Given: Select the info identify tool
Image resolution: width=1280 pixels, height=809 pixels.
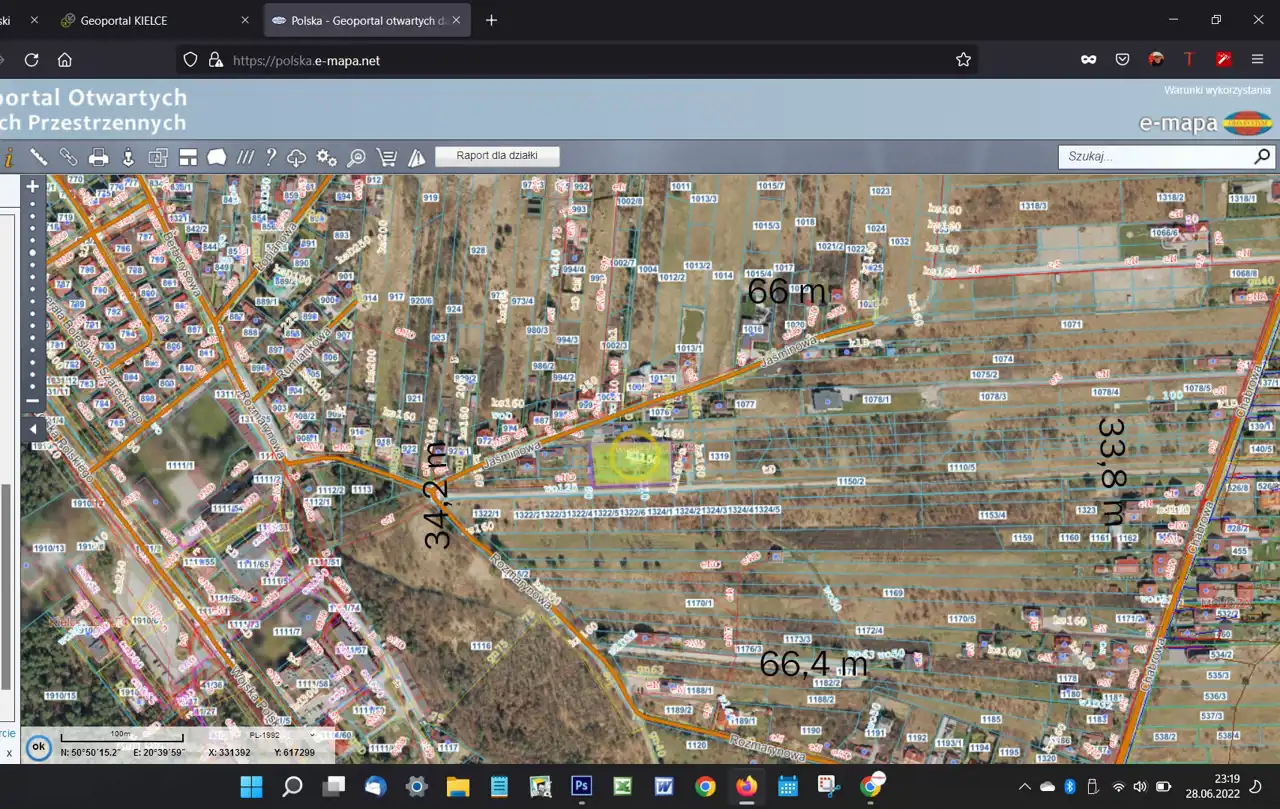Looking at the screenshot, I should [x=9, y=157].
